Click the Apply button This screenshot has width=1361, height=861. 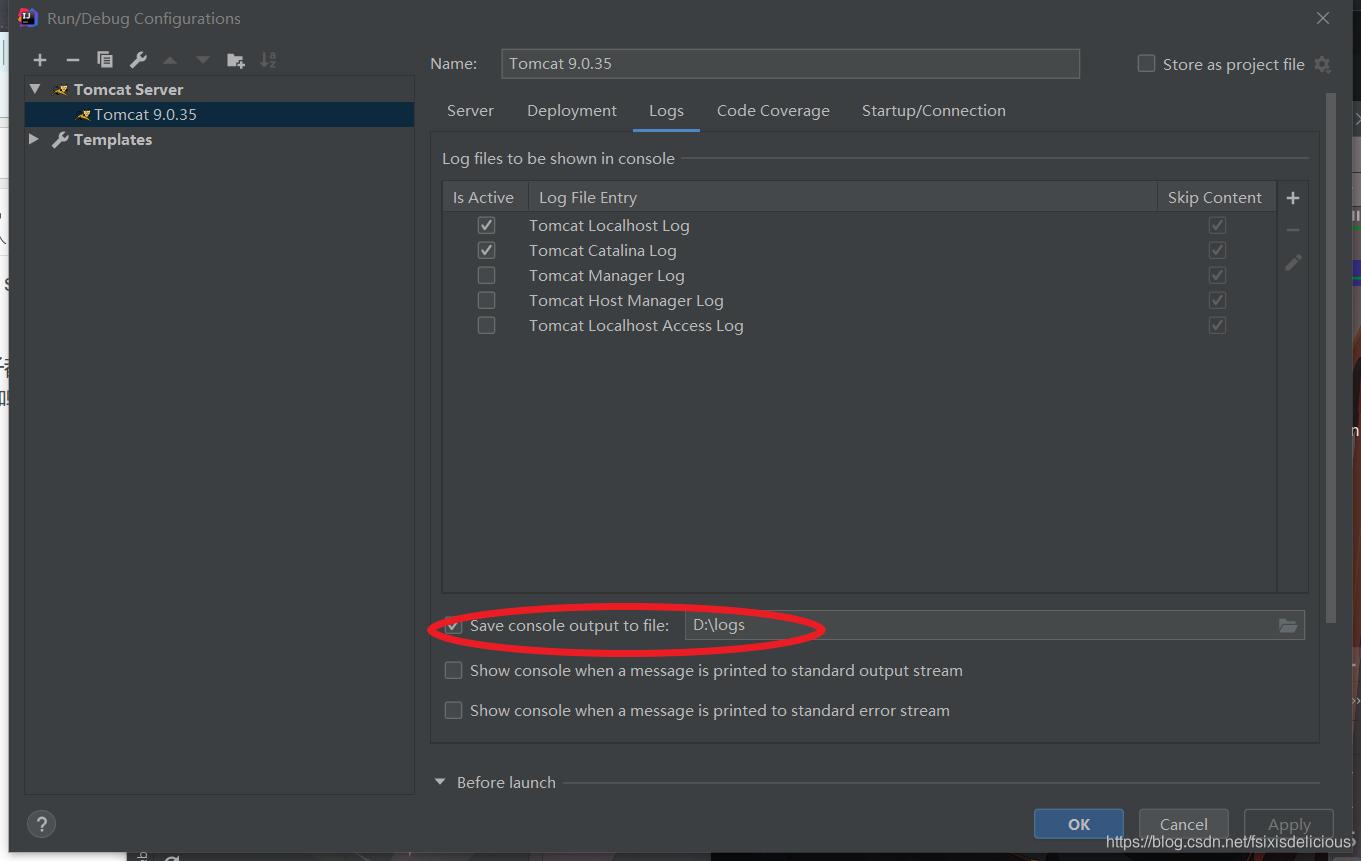pyautogui.click(x=1289, y=824)
